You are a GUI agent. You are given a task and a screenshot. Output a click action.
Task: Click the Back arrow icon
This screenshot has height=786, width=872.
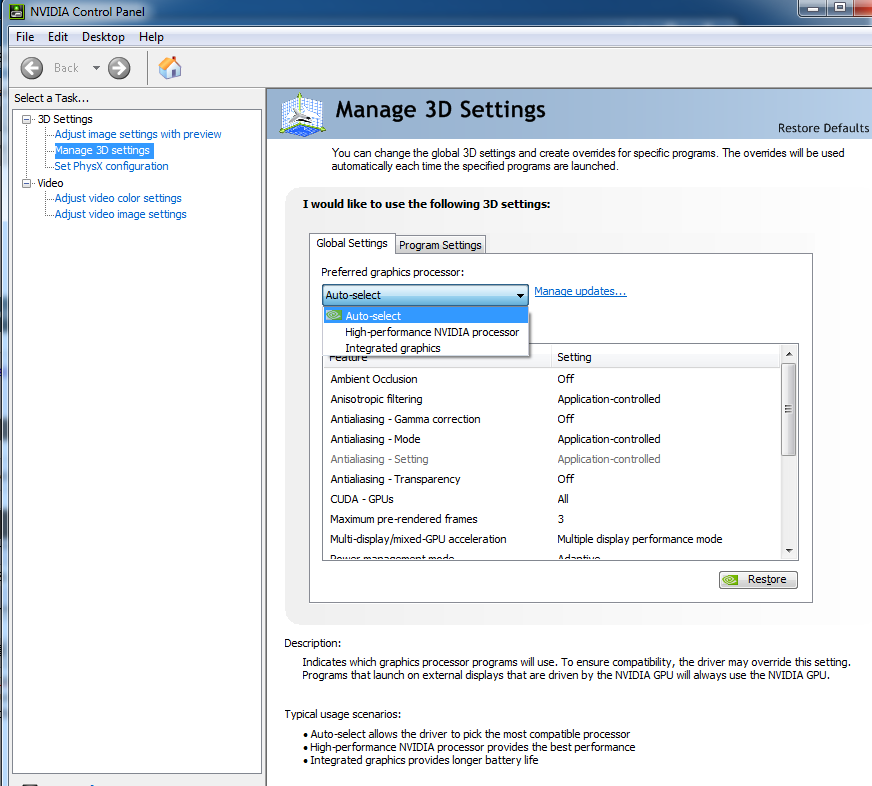pyautogui.click(x=32, y=68)
